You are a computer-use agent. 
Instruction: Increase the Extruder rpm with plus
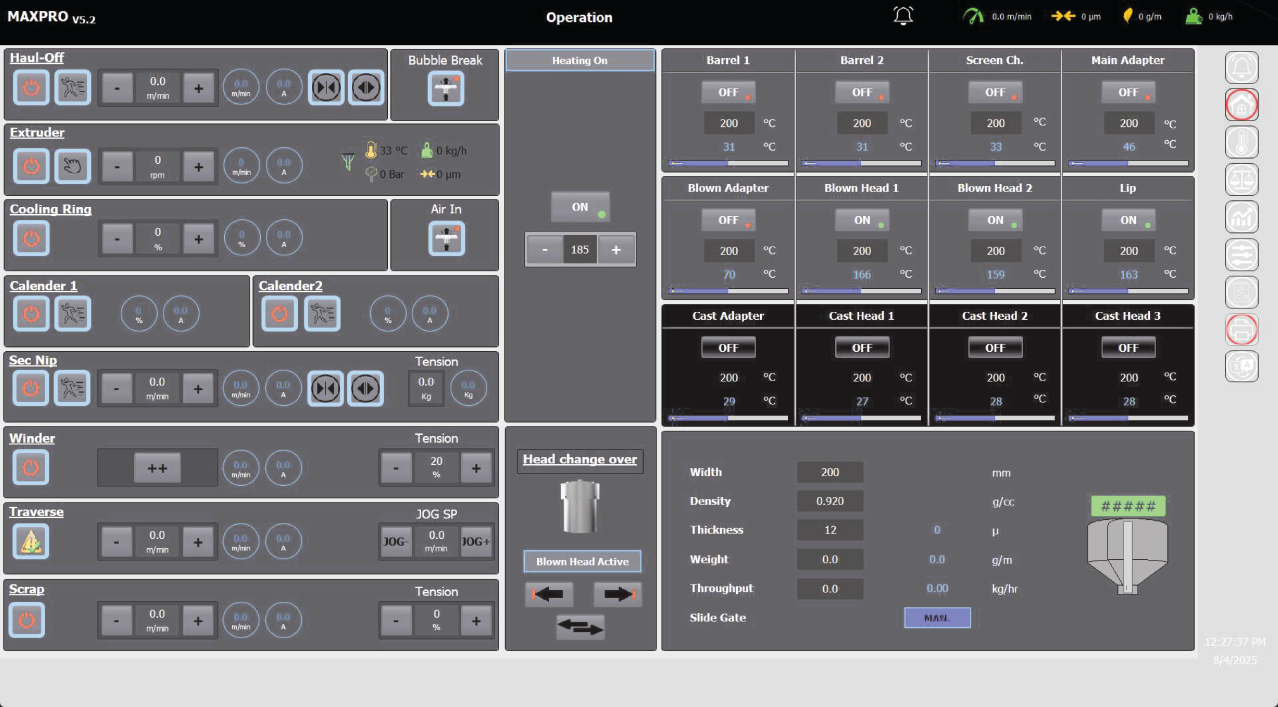[199, 166]
